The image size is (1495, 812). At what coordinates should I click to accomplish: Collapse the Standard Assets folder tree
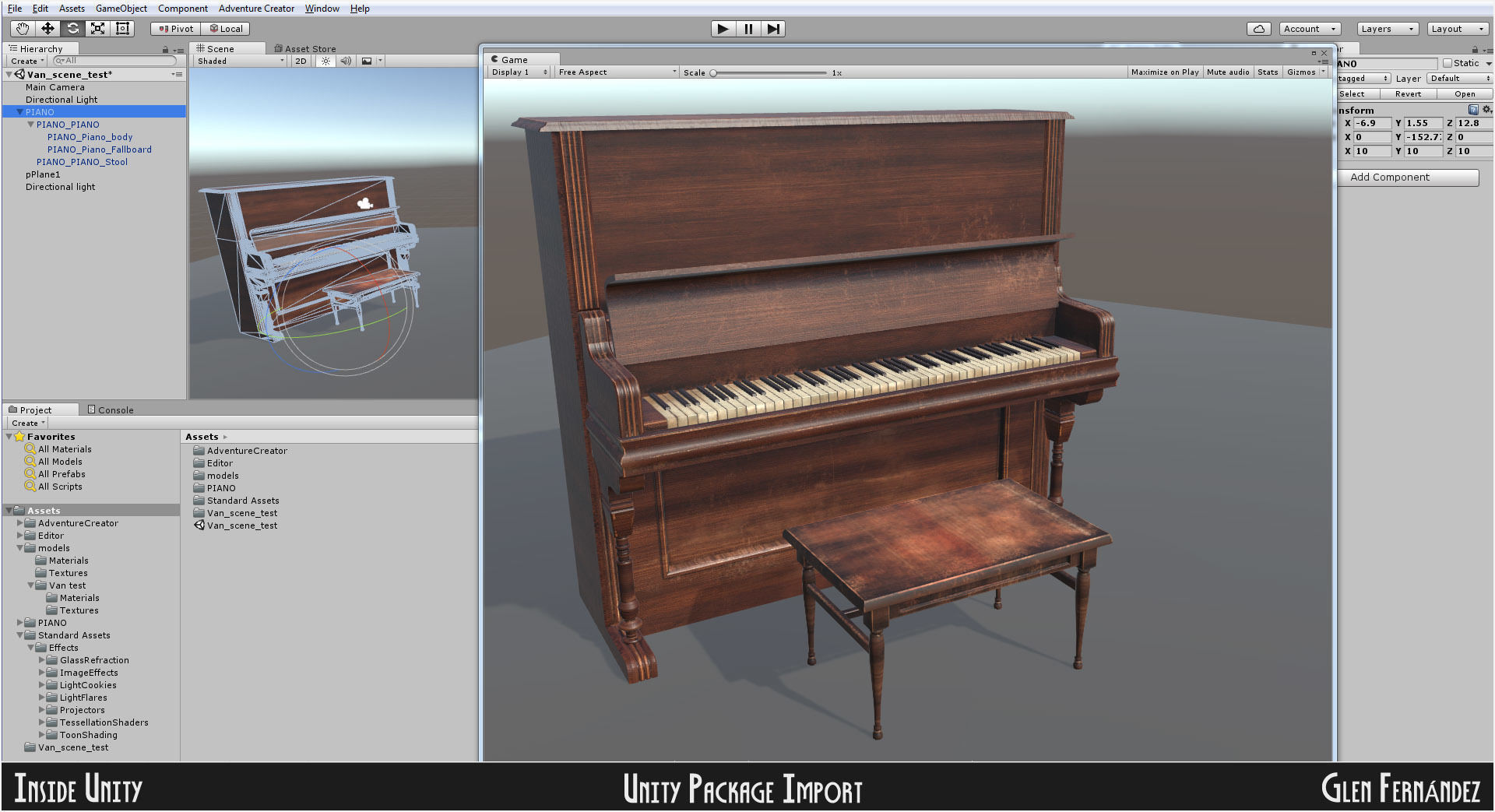pyautogui.click(x=20, y=635)
